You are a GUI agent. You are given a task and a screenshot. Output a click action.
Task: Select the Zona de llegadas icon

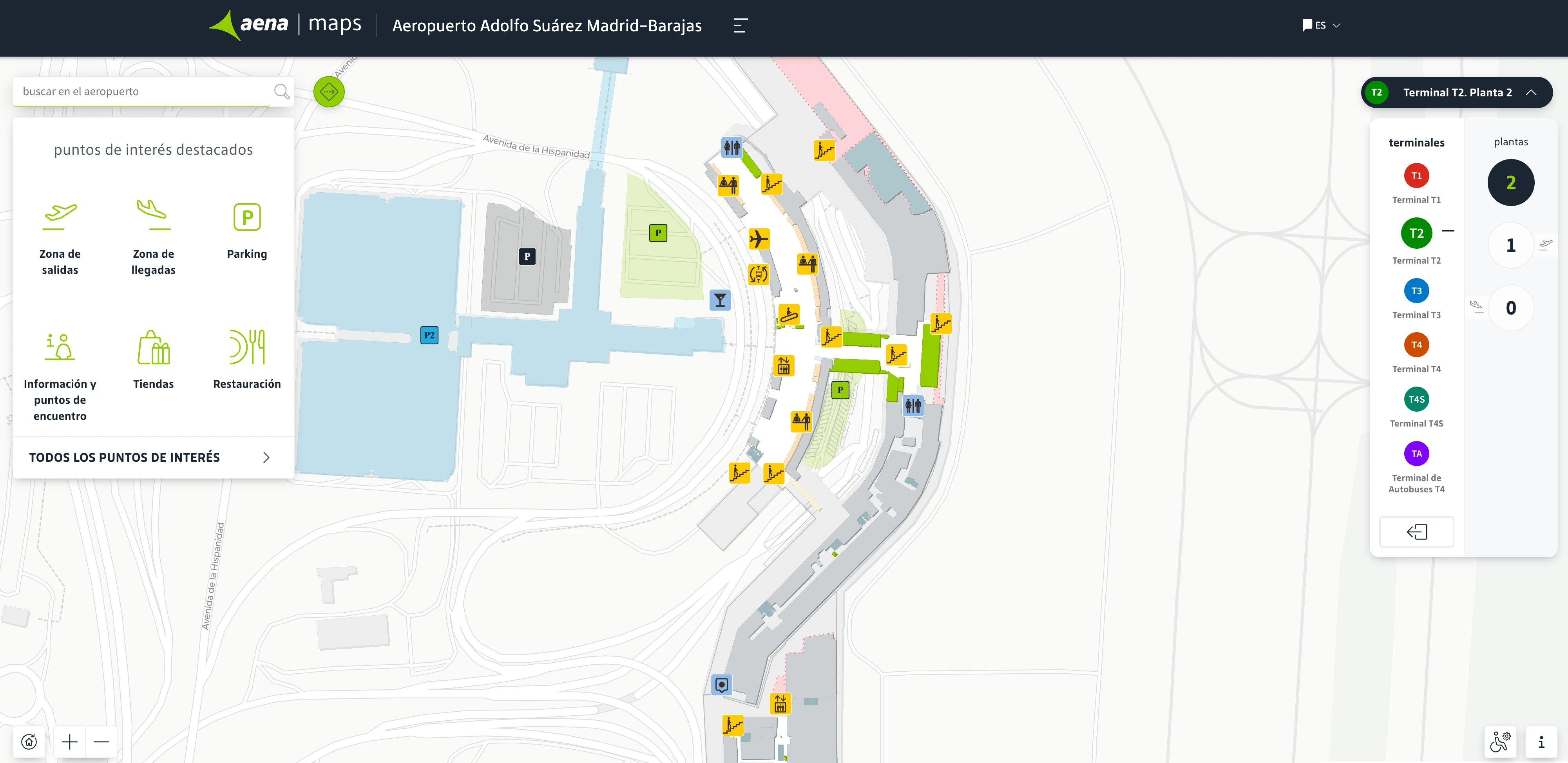coord(154,216)
